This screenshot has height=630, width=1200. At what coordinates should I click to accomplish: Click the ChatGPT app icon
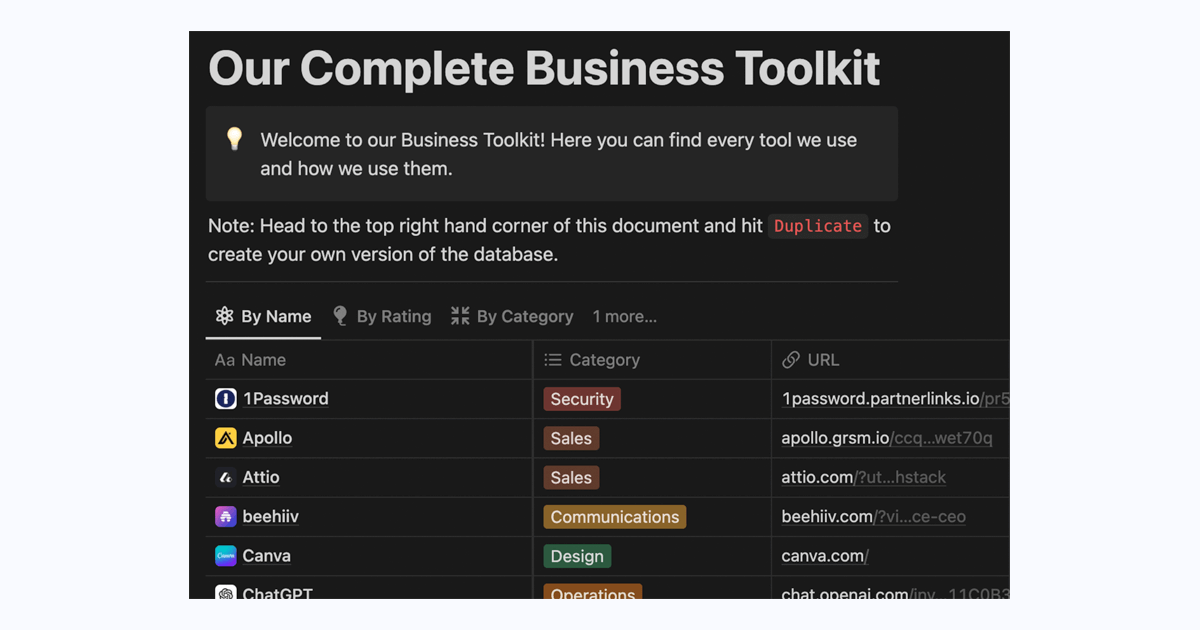point(225,592)
